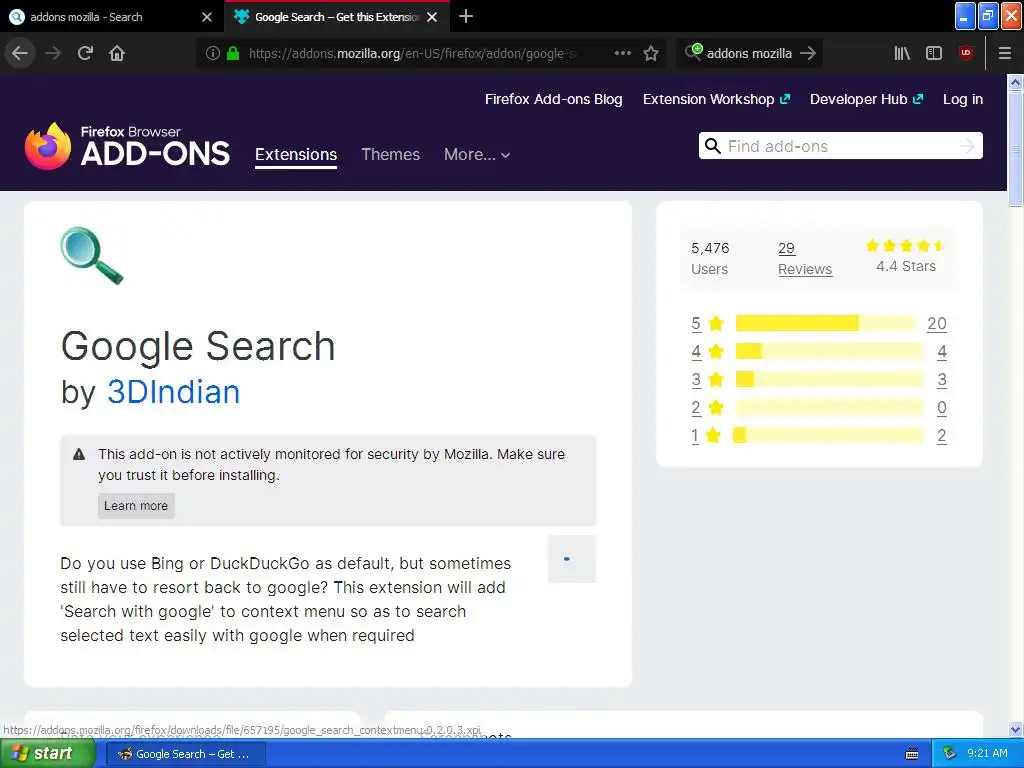Close the Google Search extension tab
Screen dimensions: 1024x768
coord(432,17)
